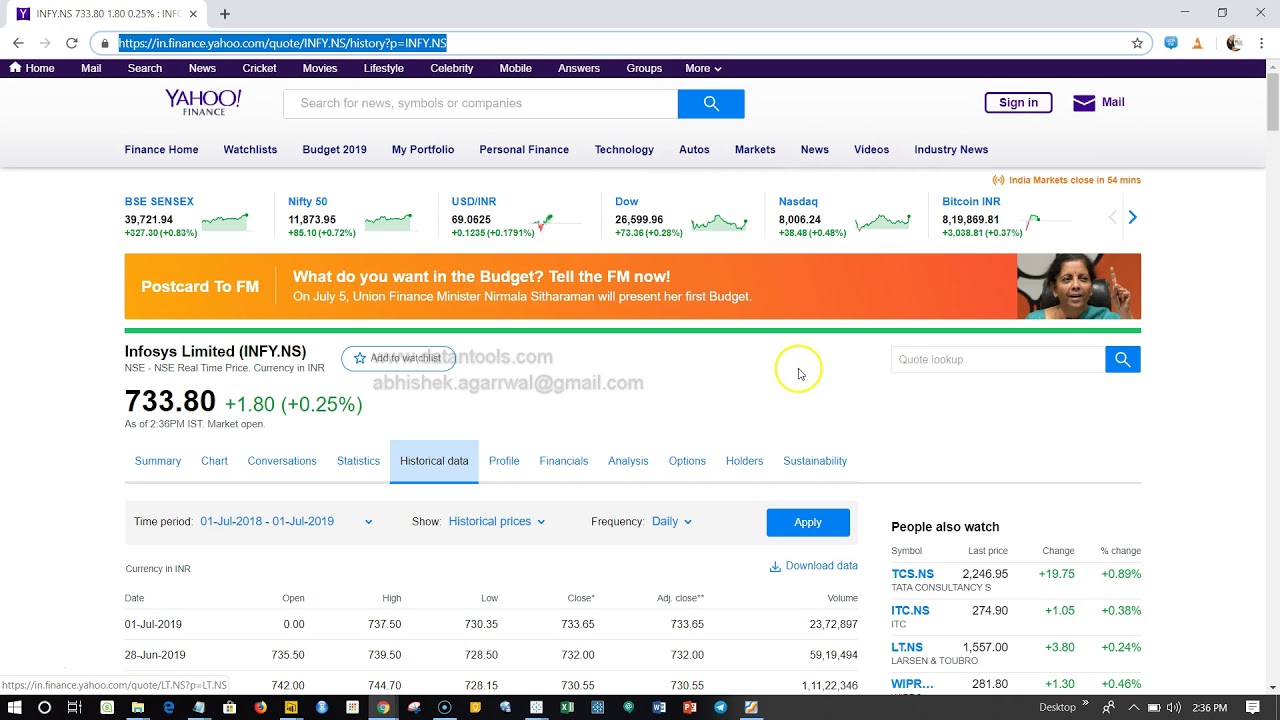
Task: Show next market tickers with right arrow
Action: [1132, 217]
